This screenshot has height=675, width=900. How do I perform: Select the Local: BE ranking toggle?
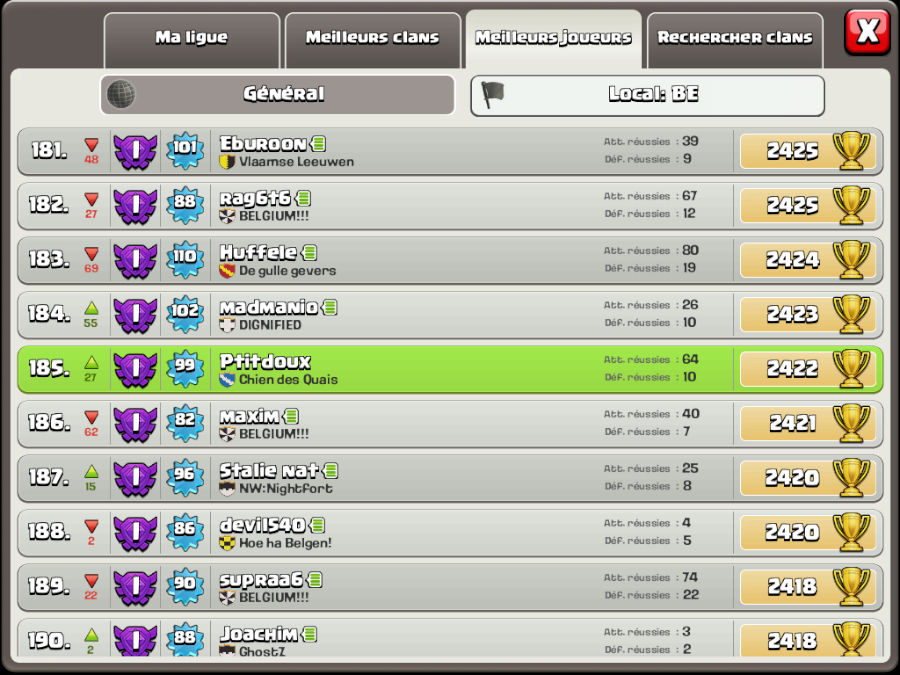coord(647,95)
